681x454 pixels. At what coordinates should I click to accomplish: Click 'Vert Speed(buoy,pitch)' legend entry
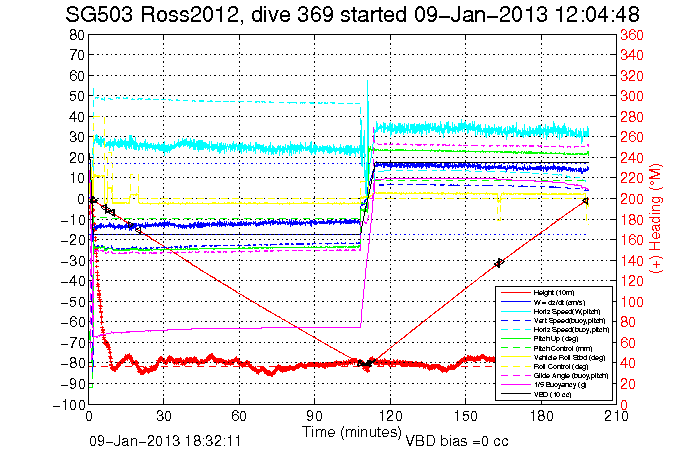click(x=569, y=321)
